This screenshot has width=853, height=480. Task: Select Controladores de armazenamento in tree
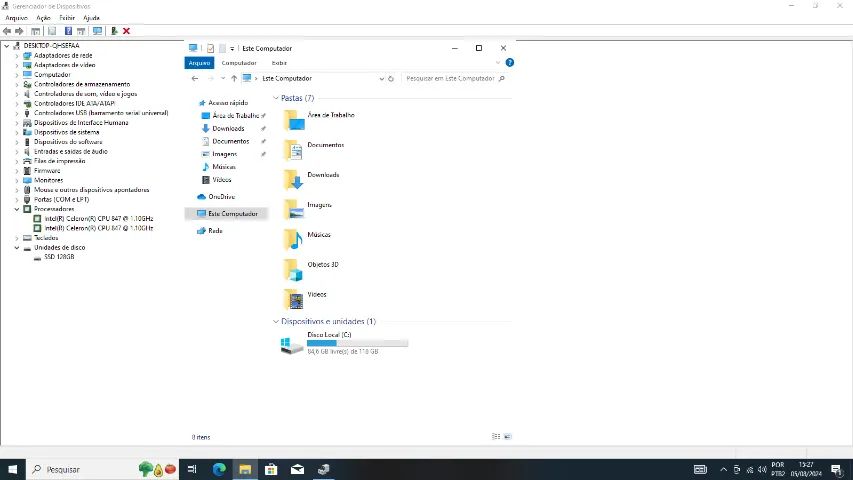point(82,84)
